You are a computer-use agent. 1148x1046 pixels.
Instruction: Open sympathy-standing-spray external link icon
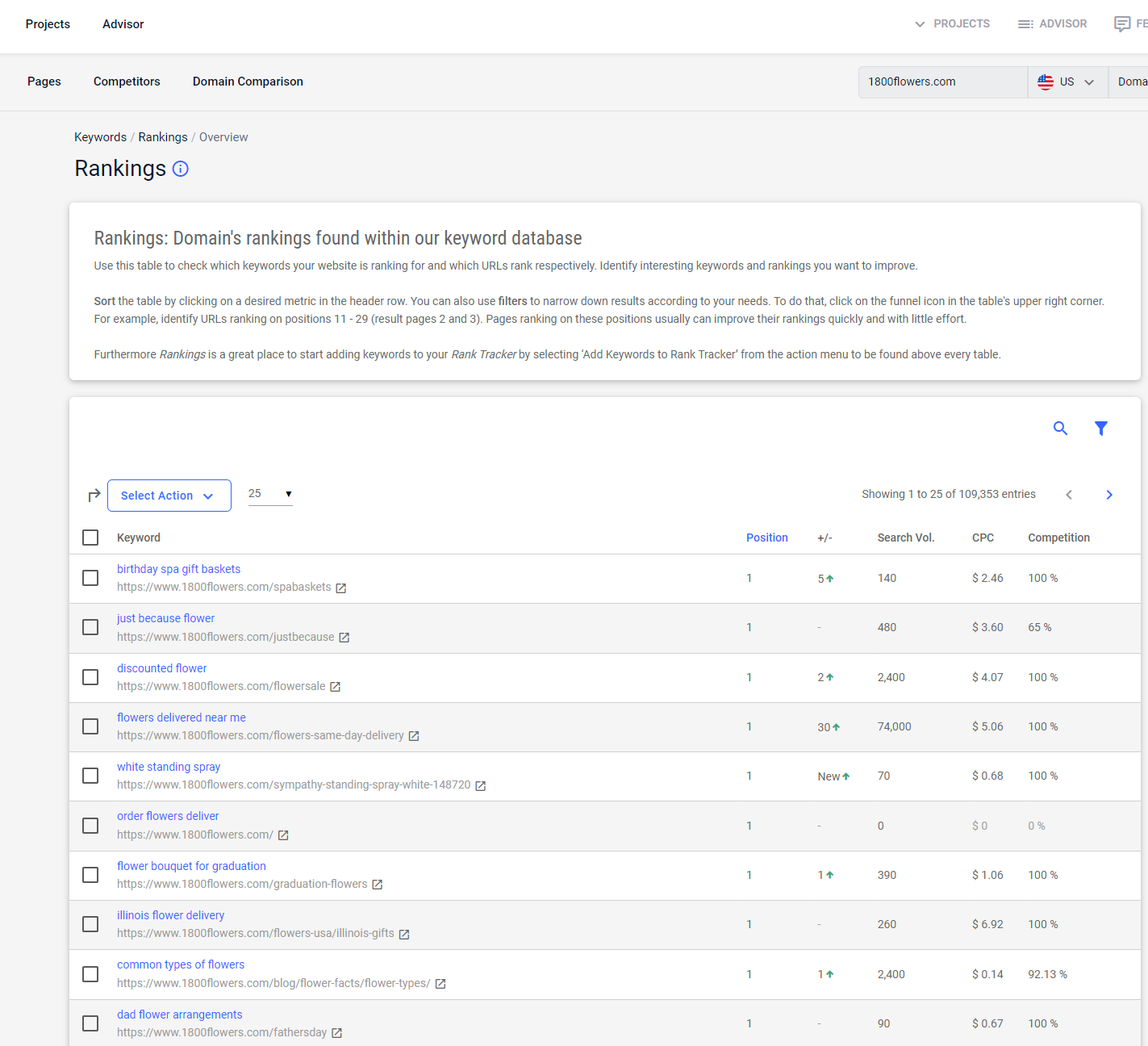click(x=481, y=785)
